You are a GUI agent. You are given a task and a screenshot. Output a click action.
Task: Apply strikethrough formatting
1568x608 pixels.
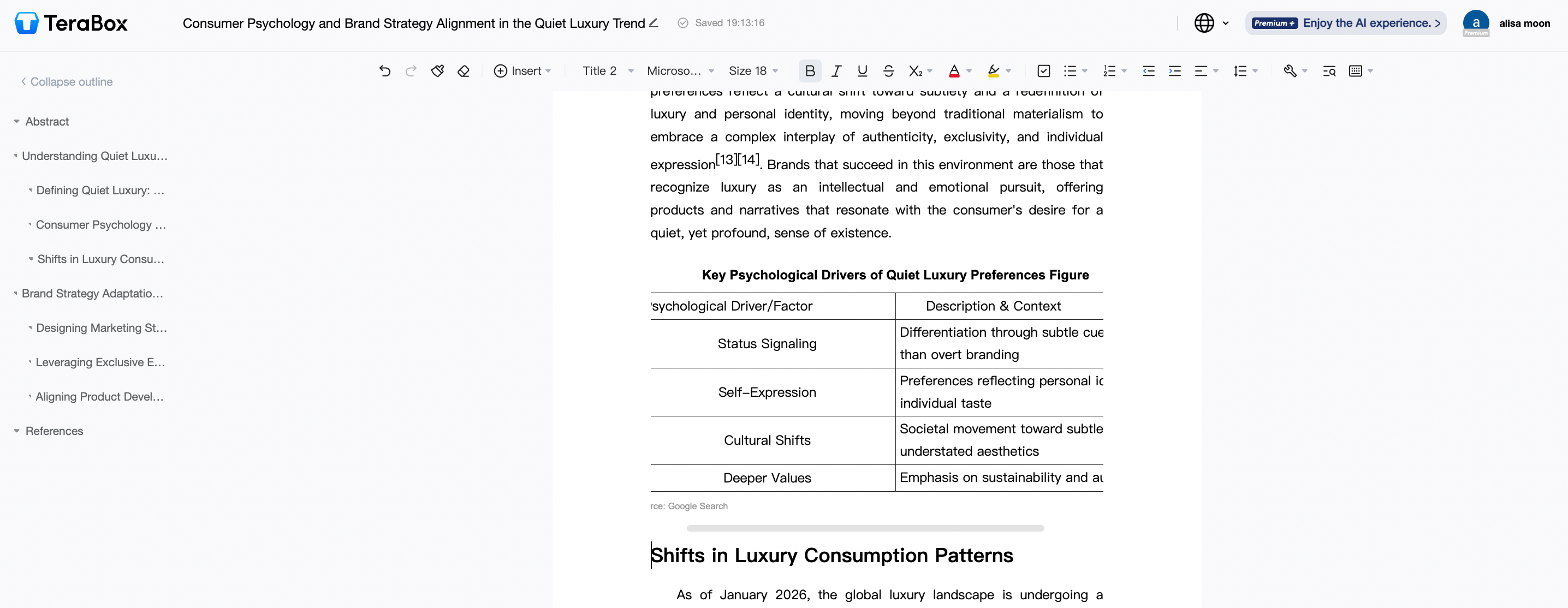click(889, 71)
